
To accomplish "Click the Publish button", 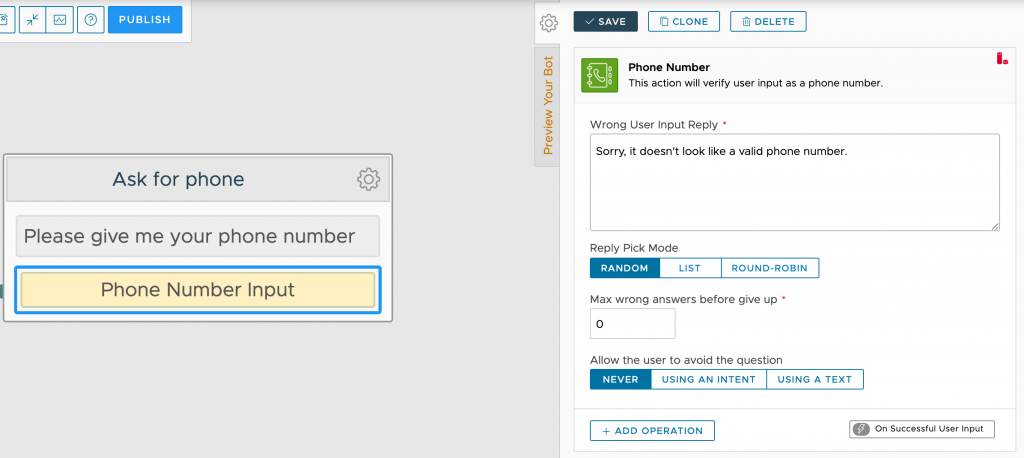I will pos(145,20).
